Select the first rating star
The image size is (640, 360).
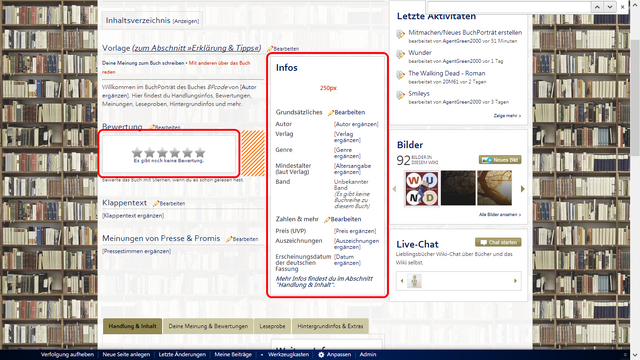pyautogui.click(x=137, y=153)
